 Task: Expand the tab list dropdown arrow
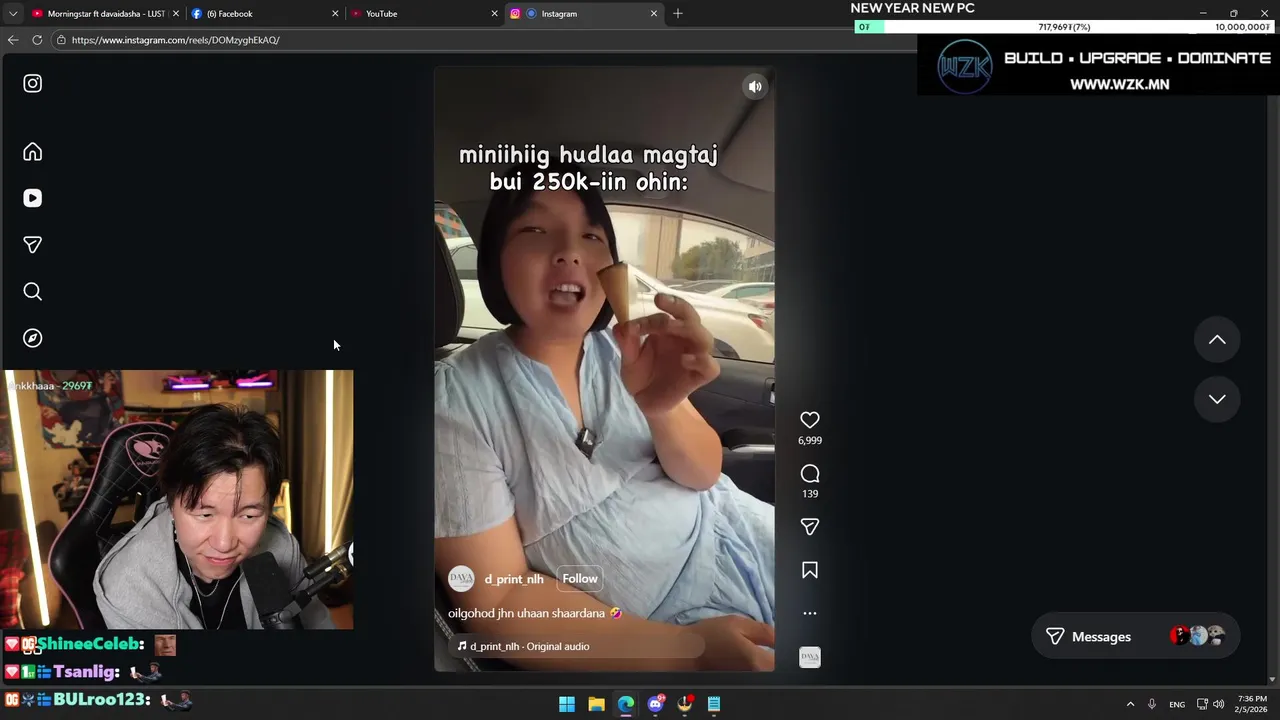(x=12, y=14)
